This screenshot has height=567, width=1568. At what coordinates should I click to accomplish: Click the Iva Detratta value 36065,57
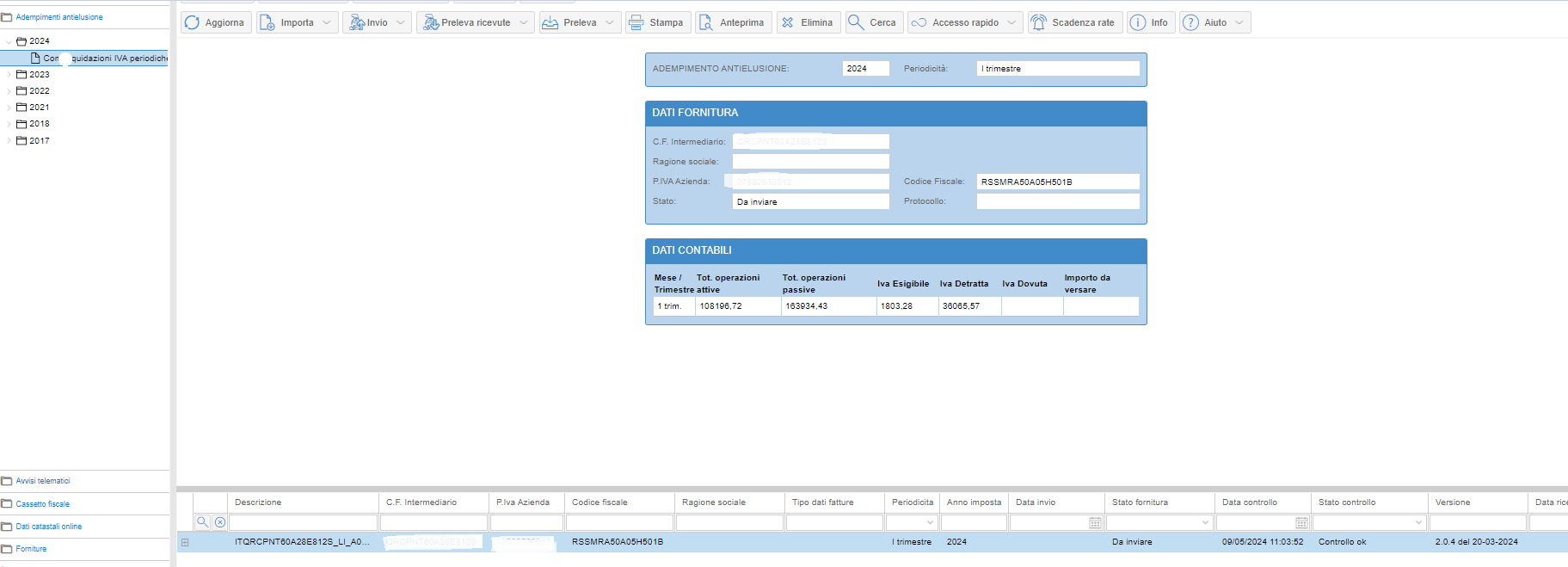(x=961, y=306)
